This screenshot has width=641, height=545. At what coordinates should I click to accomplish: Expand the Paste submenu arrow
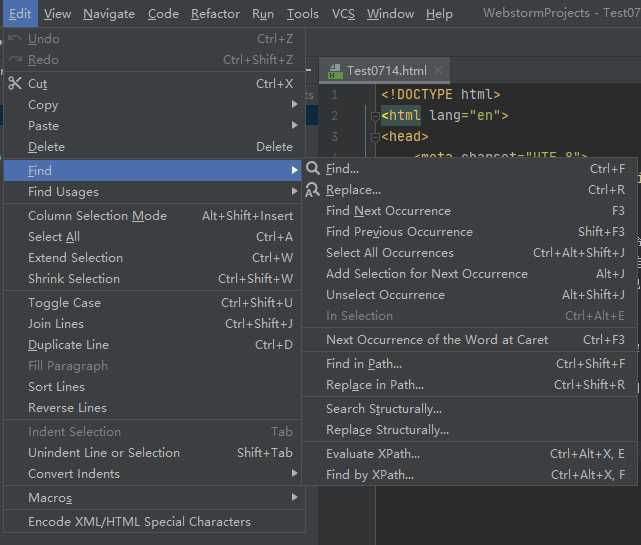coord(294,125)
